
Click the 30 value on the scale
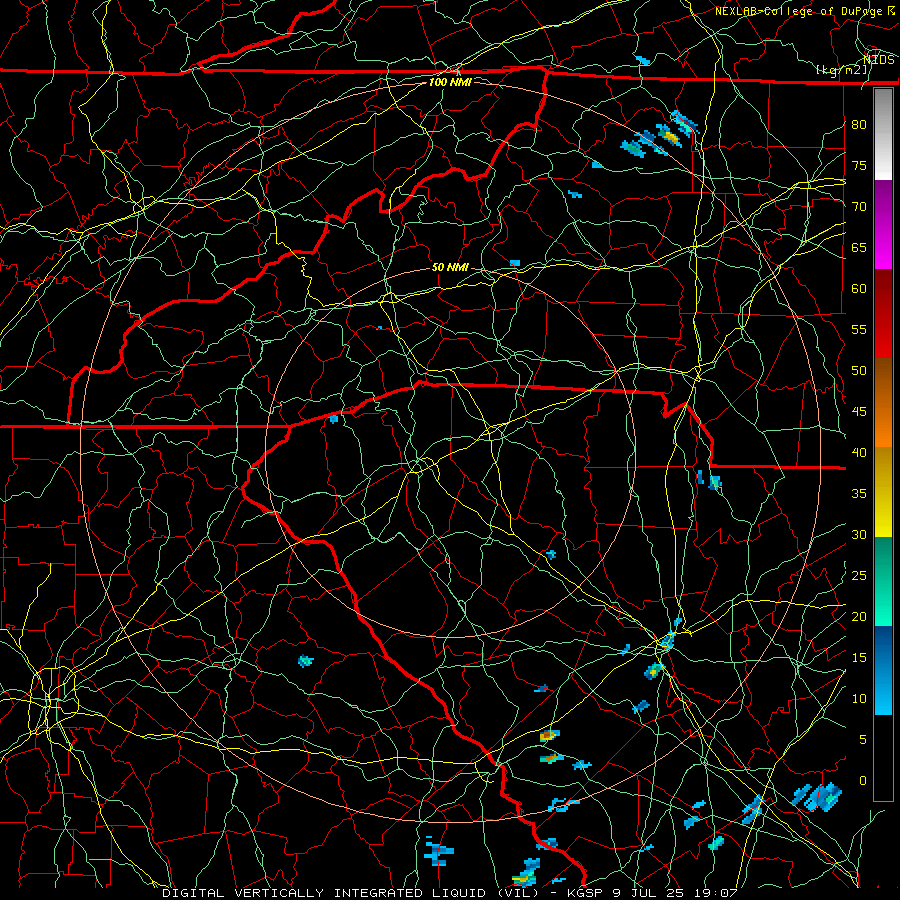pyautogui.click(x=859, y=535)
